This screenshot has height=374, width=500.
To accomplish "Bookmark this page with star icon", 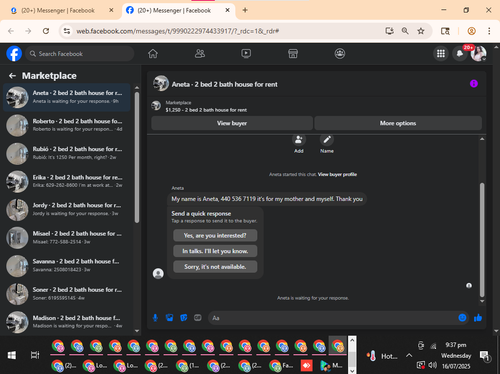I will pos(421,31).
